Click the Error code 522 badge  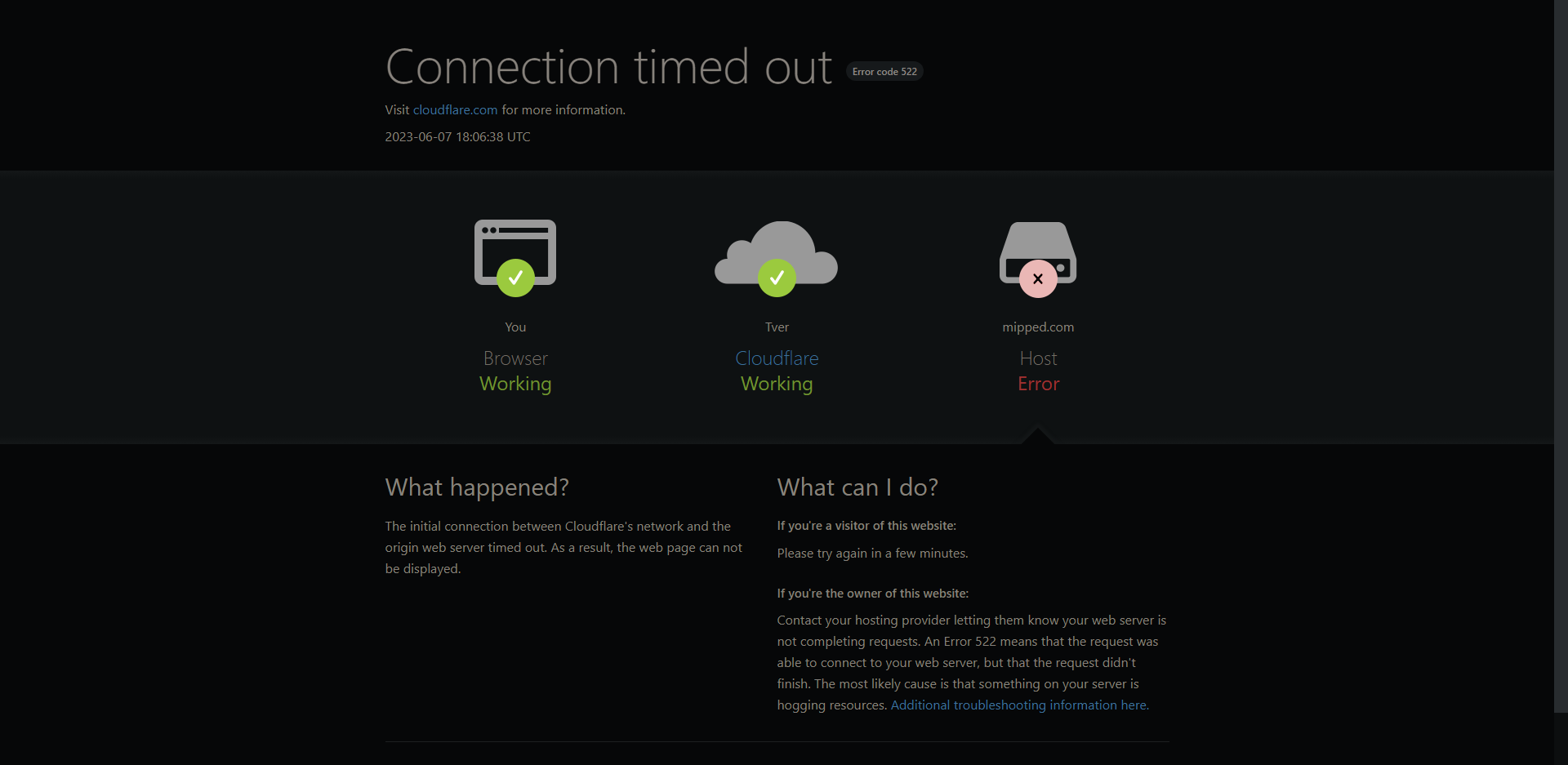pyautogui.click(x=884, y=72)
